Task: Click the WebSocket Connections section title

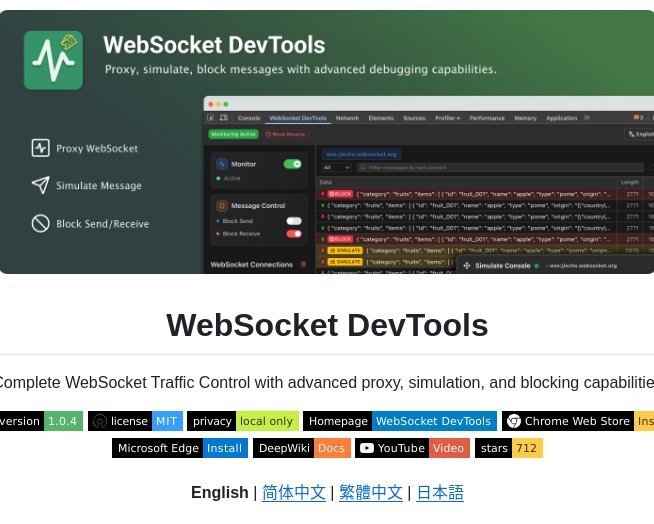Action: coord(252,265)
